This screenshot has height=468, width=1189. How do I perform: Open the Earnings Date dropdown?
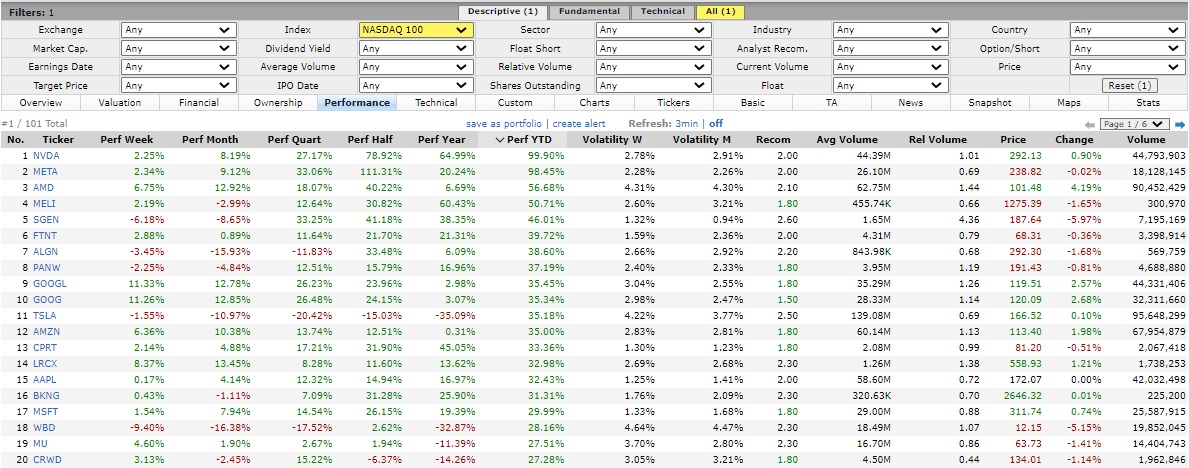coord(178,67)
